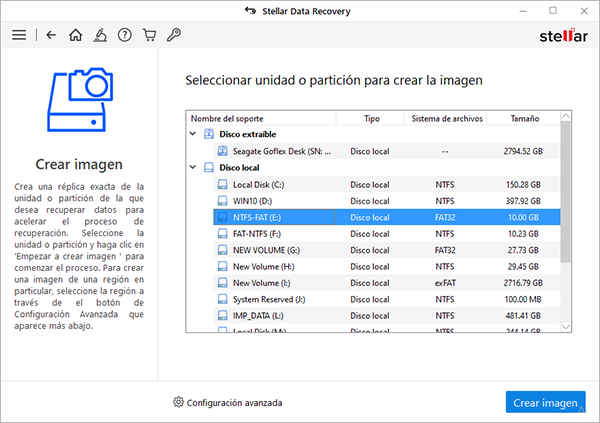
Task: Open the hamburger menu
Action: [18, 34]
